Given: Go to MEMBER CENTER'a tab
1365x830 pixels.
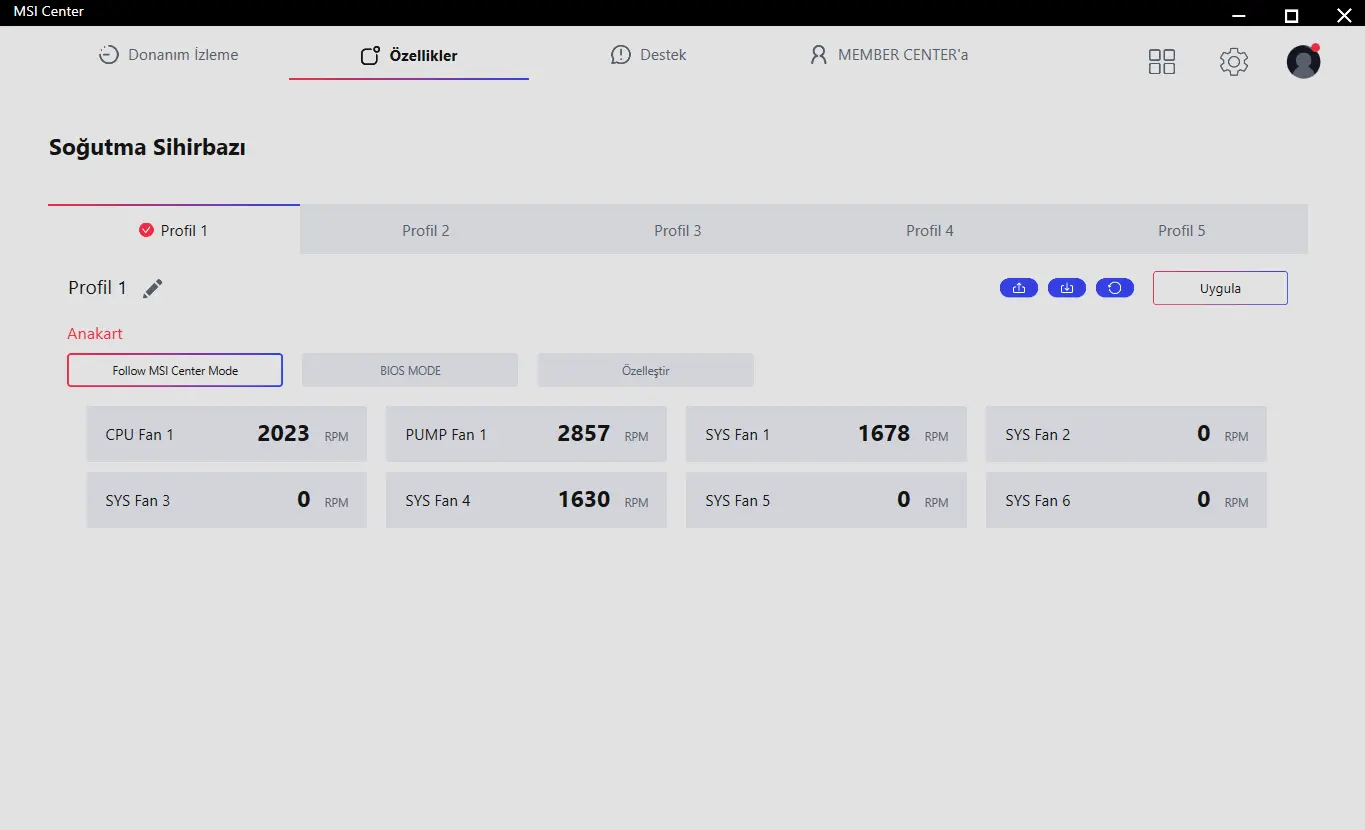Looking at the screenshot, I should point(888,55).
